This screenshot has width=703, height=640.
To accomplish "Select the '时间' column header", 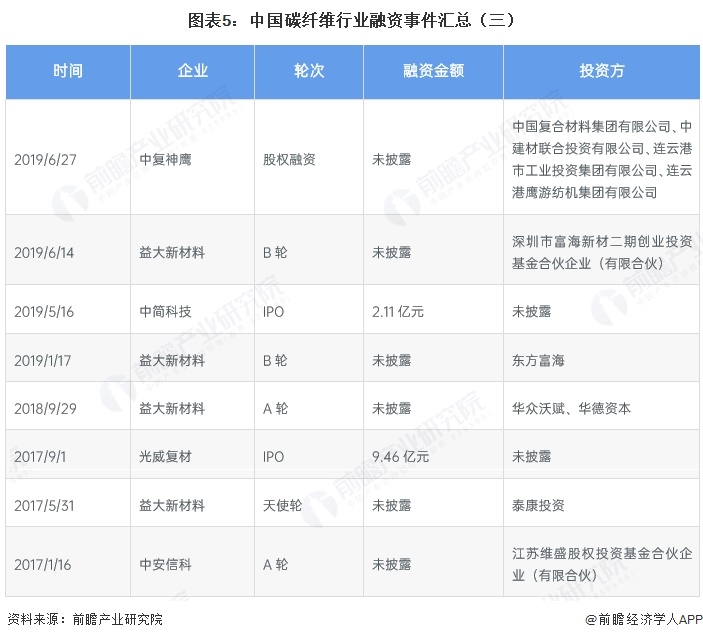I will point(68,71).
